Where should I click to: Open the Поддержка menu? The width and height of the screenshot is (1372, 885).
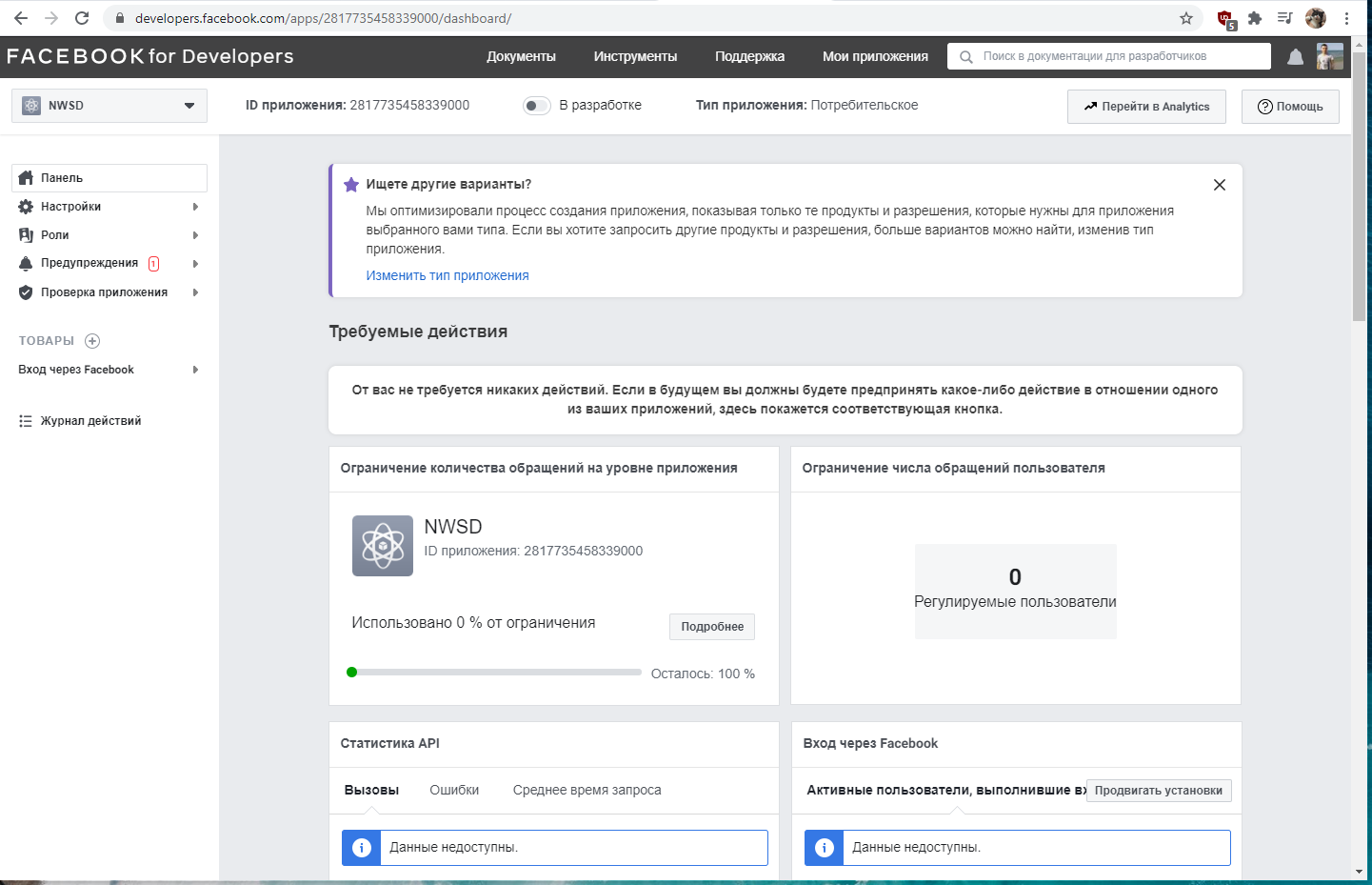click(x=749, y=57)
